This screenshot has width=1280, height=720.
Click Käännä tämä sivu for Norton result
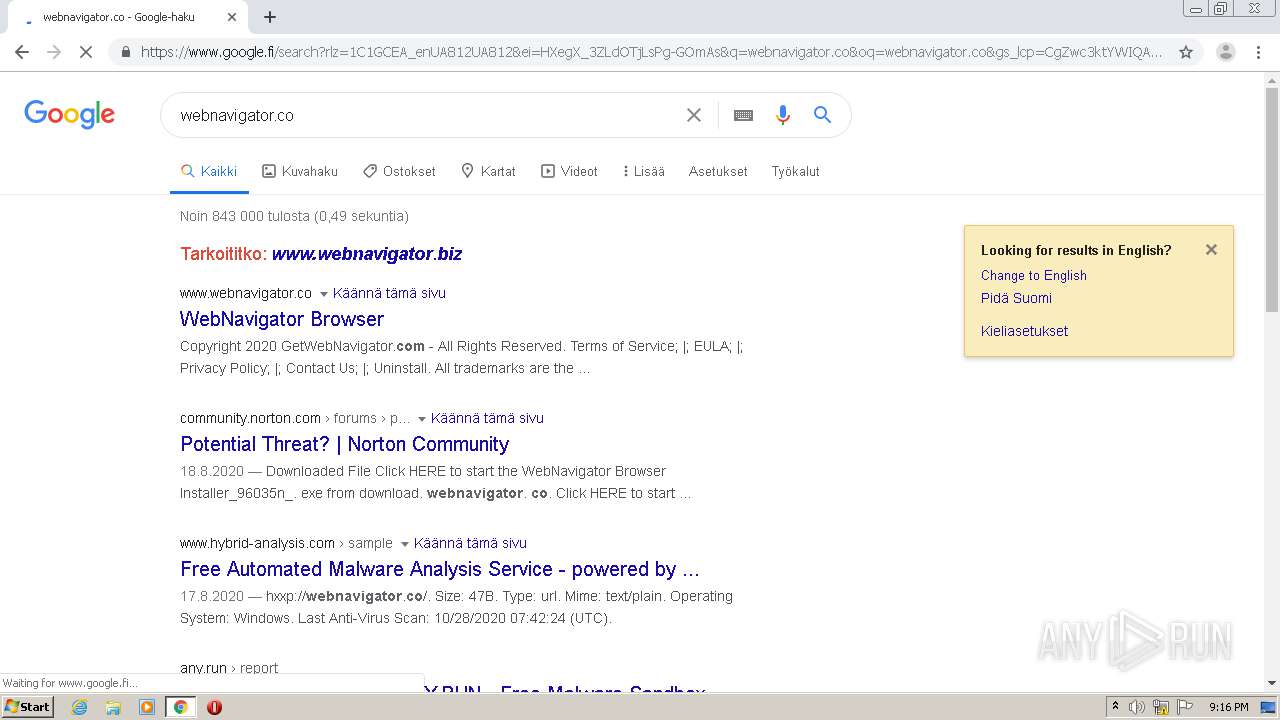pyautogui.click(x=487, y=418)
